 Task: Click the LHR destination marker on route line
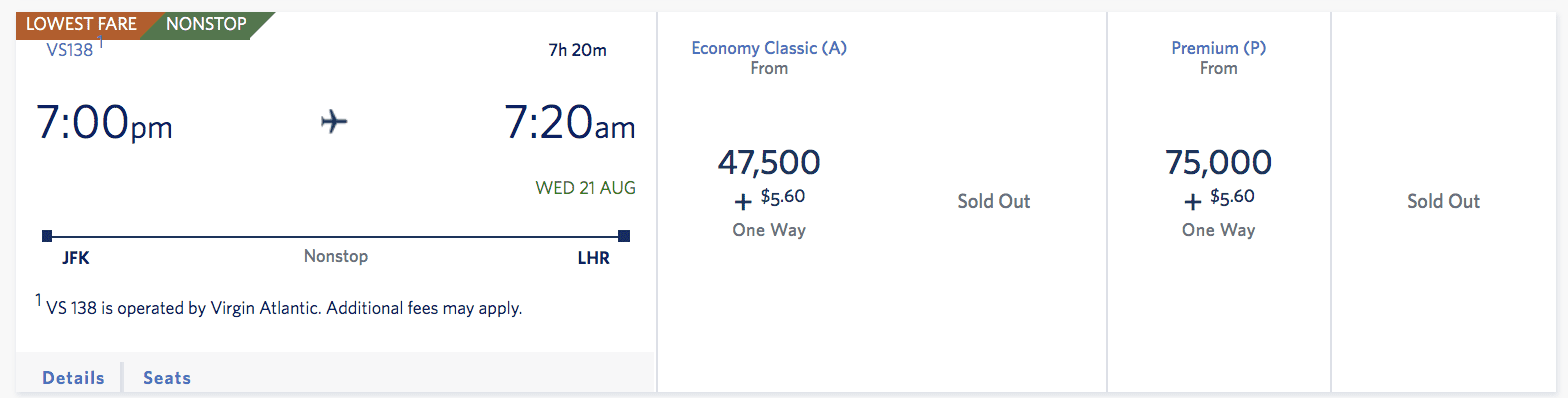tap(624, 236)
